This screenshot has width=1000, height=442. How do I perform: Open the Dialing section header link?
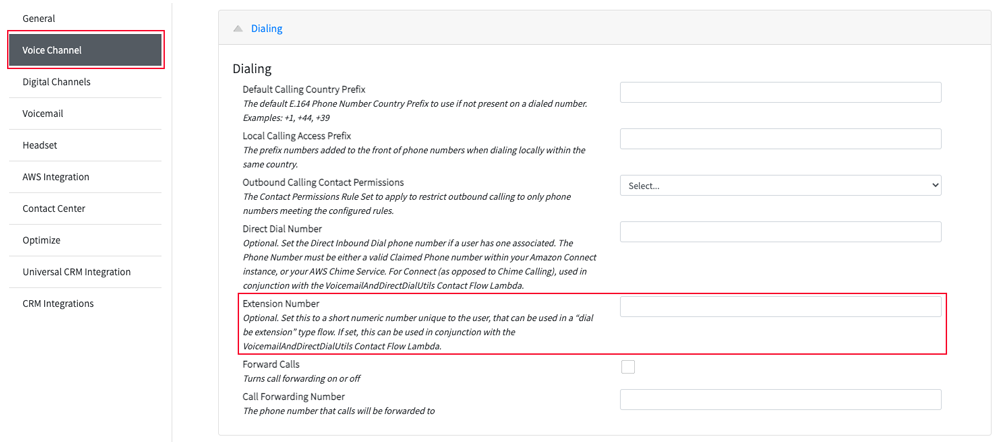click(x=267, y=29)
